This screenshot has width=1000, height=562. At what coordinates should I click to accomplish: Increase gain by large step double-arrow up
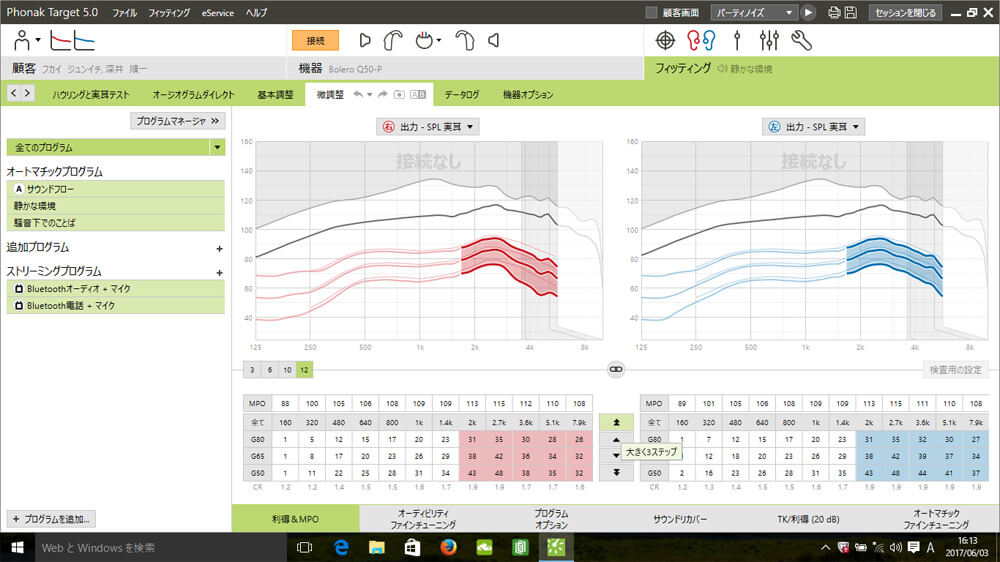(x=616, y=422)
